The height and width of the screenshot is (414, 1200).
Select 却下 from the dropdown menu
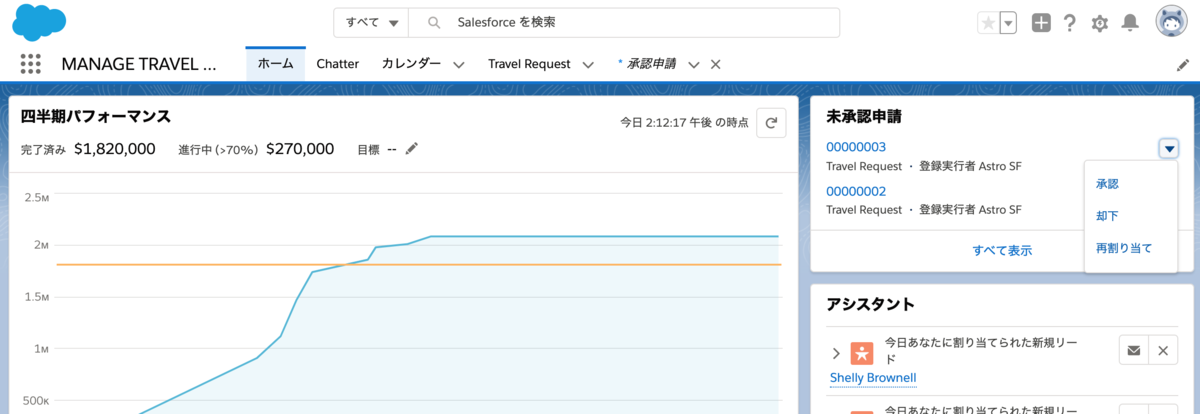[1107, 215]
